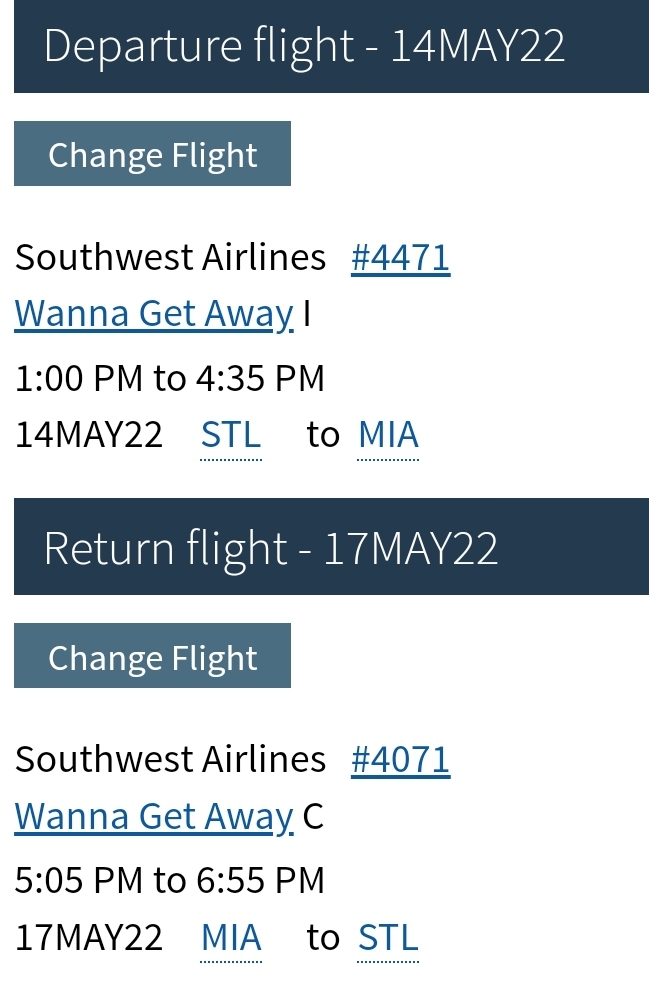This screenshot has width=649, height=1004.
Task: Open flight number #4471 link
Action: (x=400, y=258)
